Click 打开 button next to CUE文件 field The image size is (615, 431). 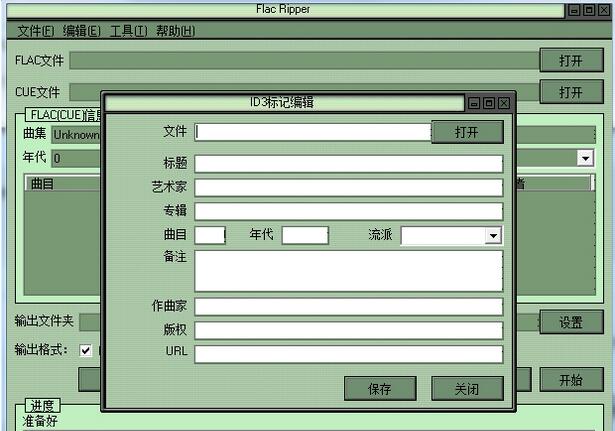click(x=571, y=92)
